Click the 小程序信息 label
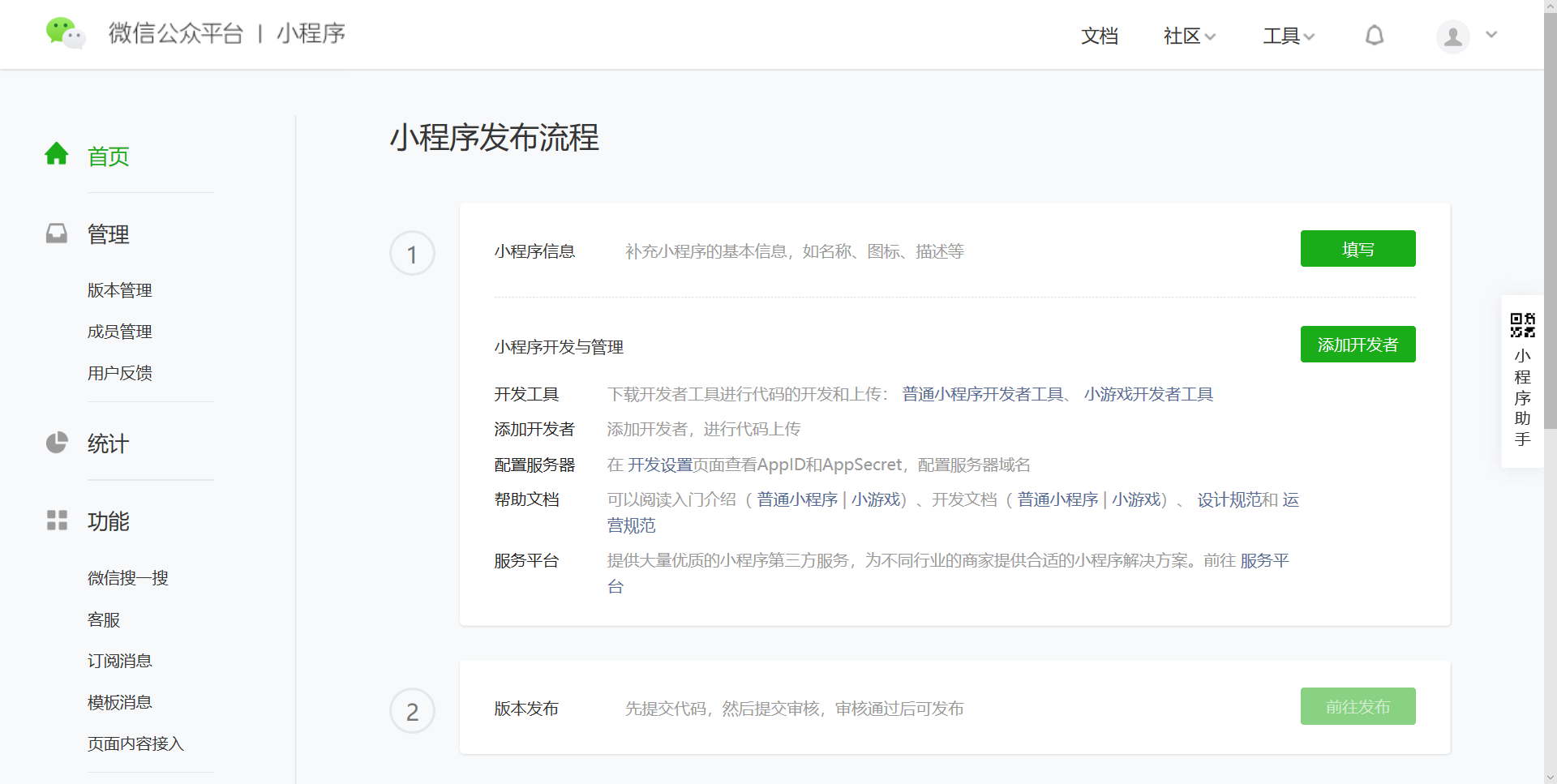 point(534,251)
